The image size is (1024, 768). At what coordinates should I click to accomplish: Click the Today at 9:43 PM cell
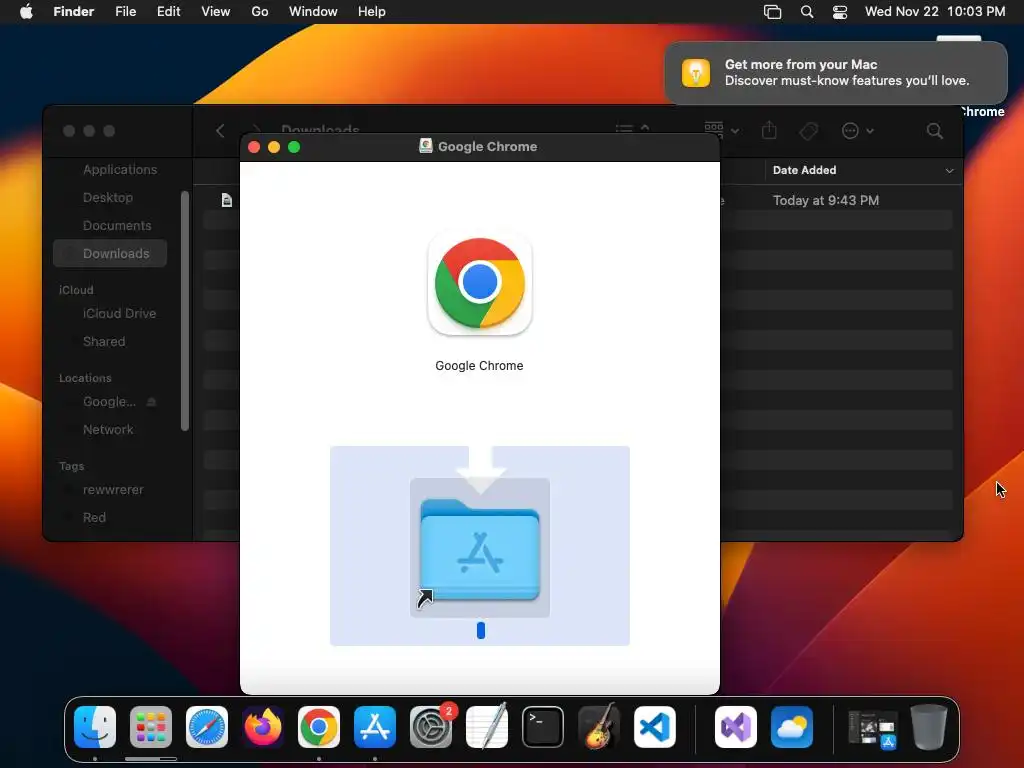coord(825,200)
